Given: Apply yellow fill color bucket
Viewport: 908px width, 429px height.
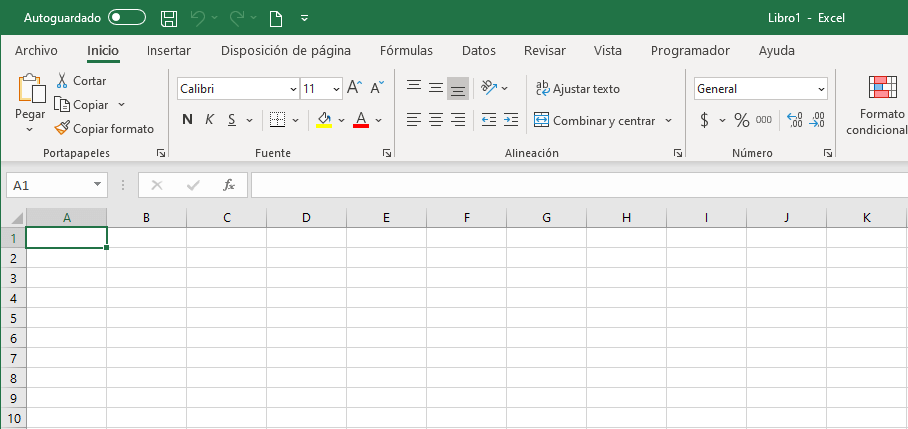Looking at the screenshot, I should click(324, 120).
